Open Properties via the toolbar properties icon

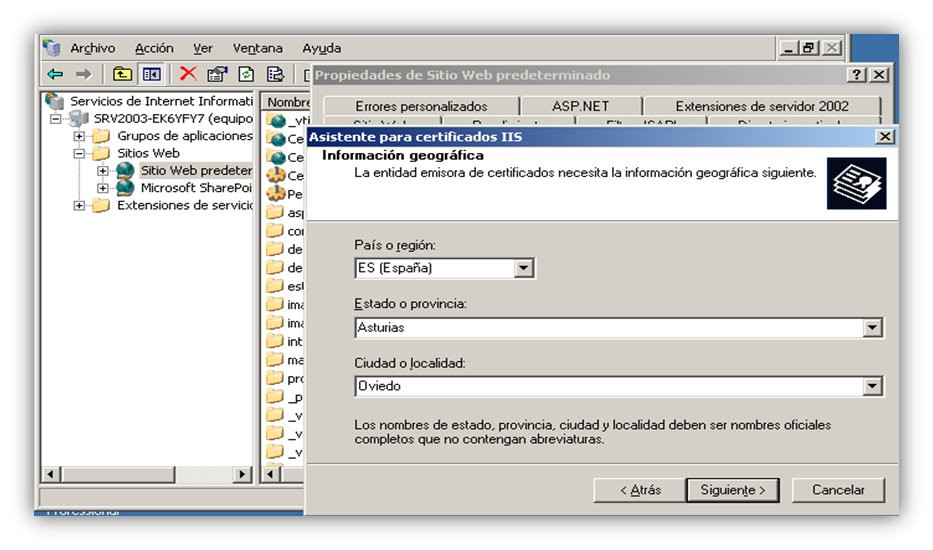tap(217, 74)
